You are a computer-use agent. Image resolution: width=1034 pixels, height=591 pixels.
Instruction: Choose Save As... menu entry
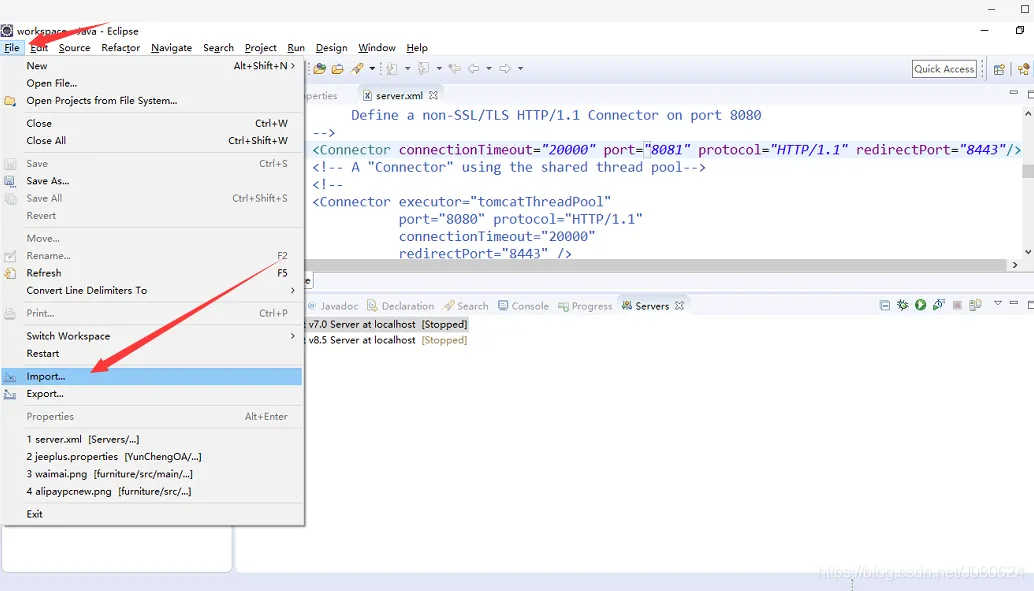152,181
